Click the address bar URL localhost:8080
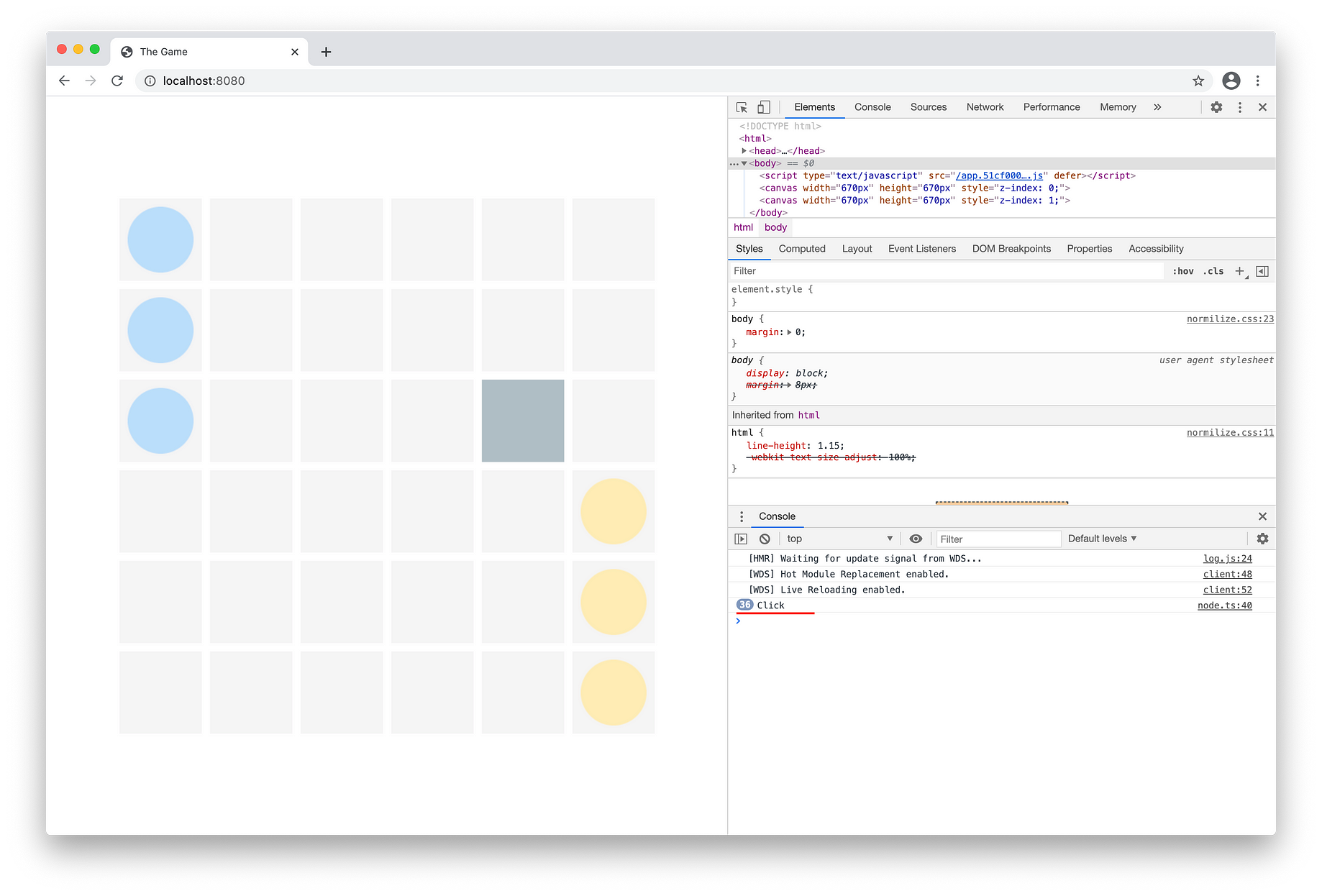Screen dimensions: 1322x896 click(204, 81)
